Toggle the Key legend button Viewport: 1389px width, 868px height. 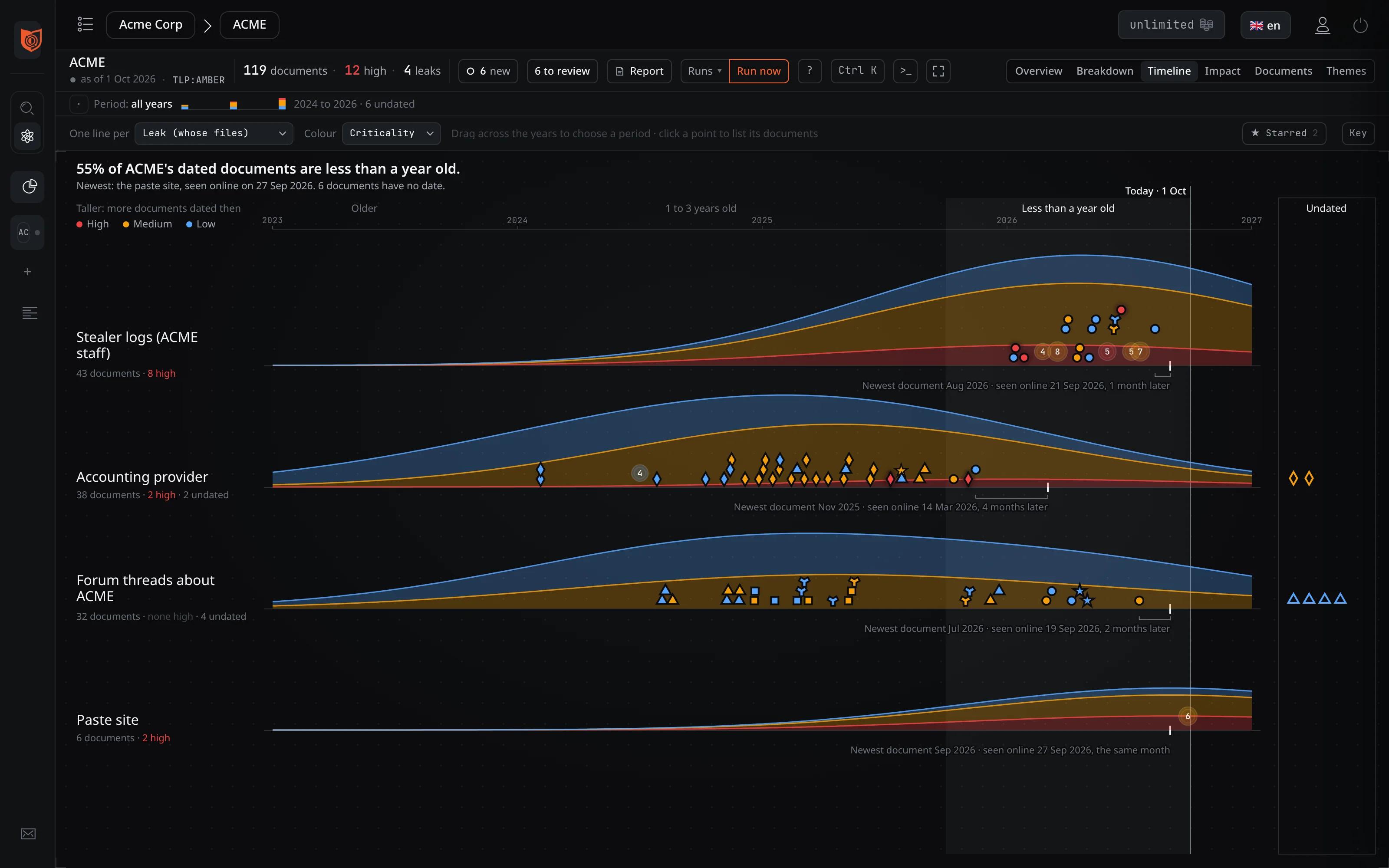[x=1357, y=133]
